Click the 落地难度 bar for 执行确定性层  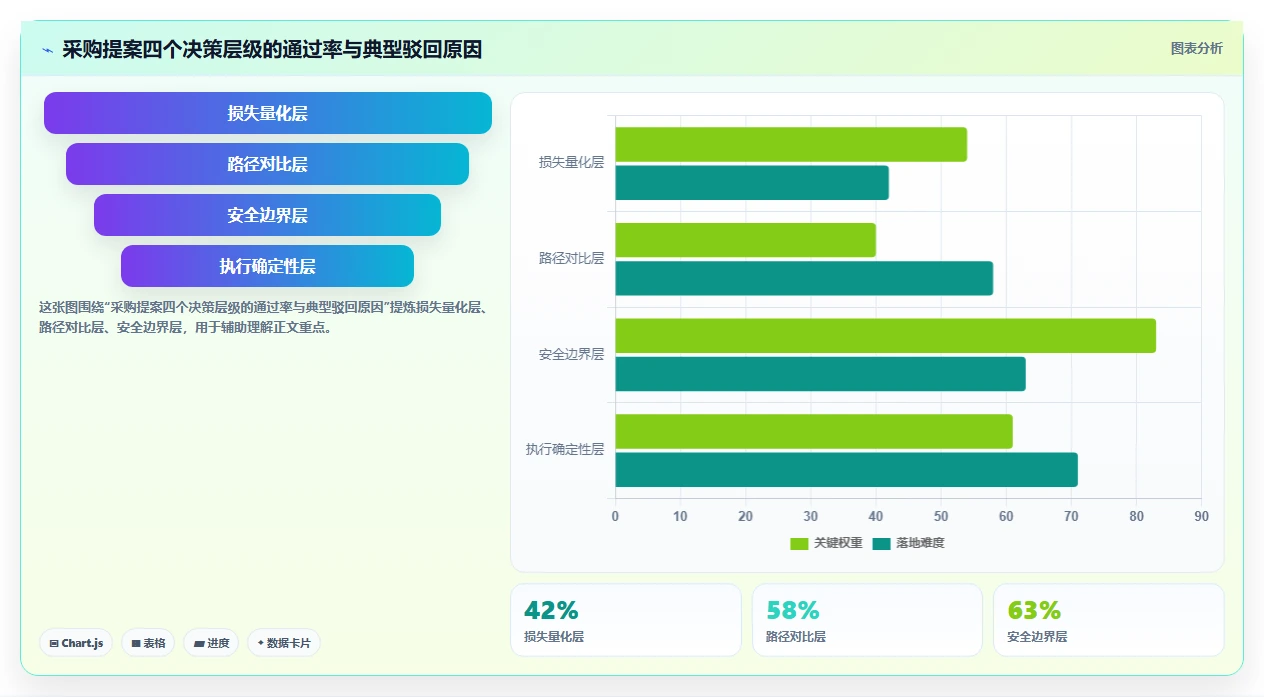[x=846, y=469]
